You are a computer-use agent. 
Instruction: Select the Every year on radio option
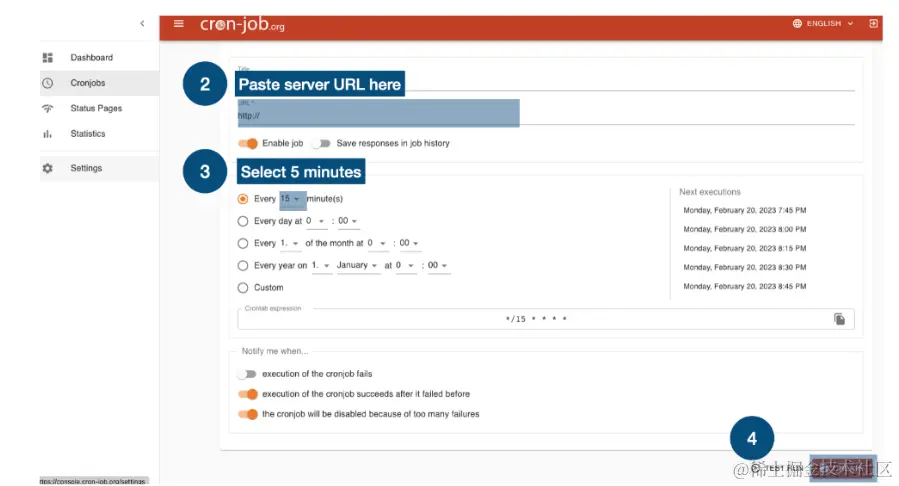pyautogui.click(x=243, y=266)
